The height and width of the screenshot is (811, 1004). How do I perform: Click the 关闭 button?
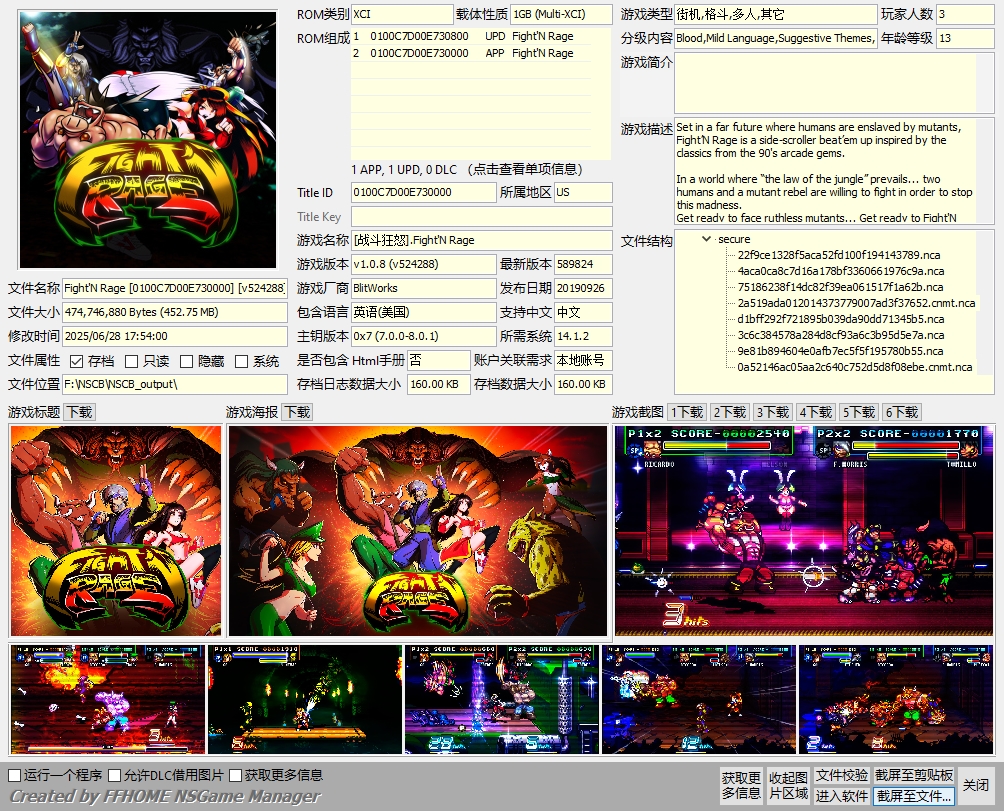click(976, 785)
